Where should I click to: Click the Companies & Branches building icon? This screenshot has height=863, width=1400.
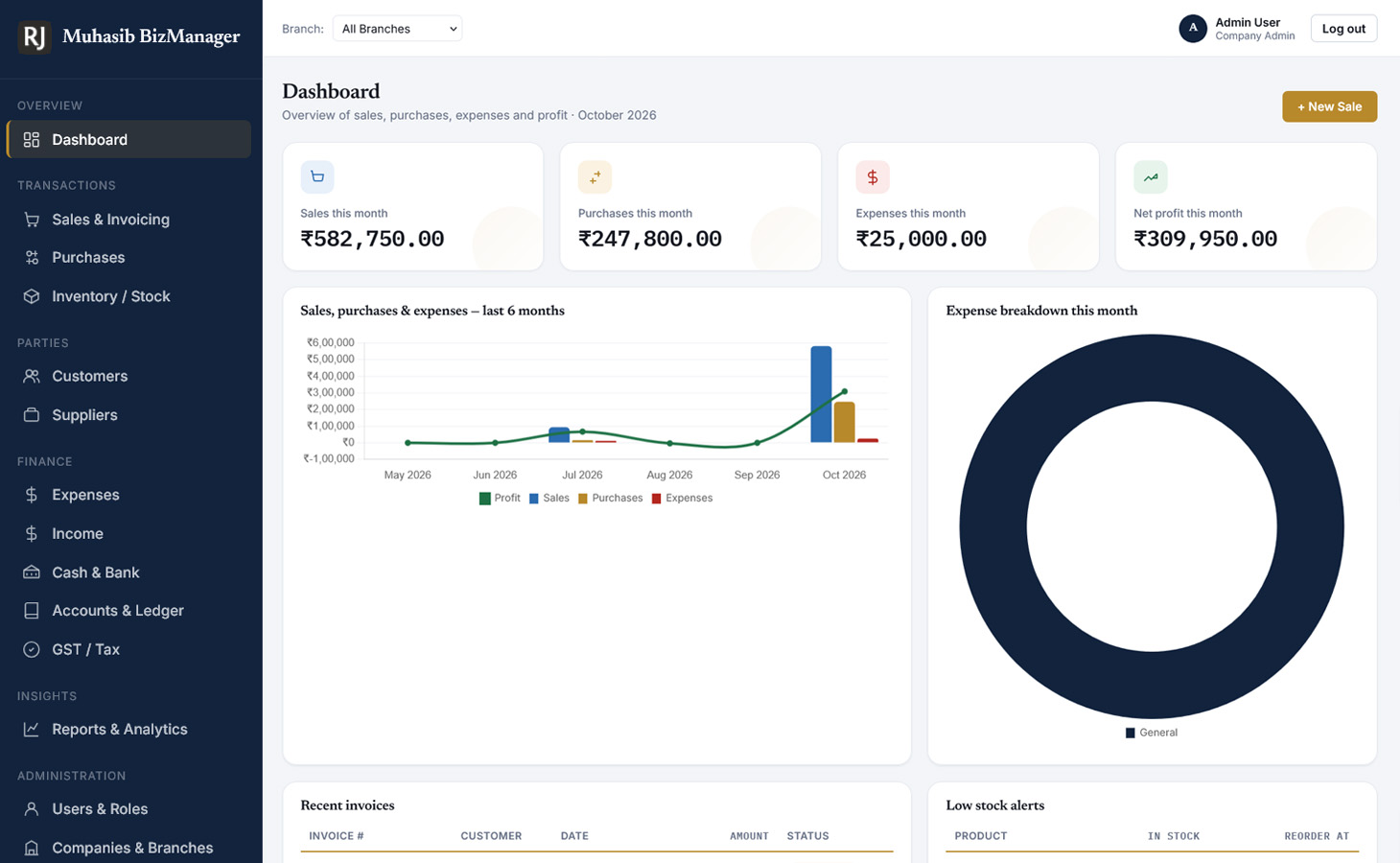coord(32,848)
